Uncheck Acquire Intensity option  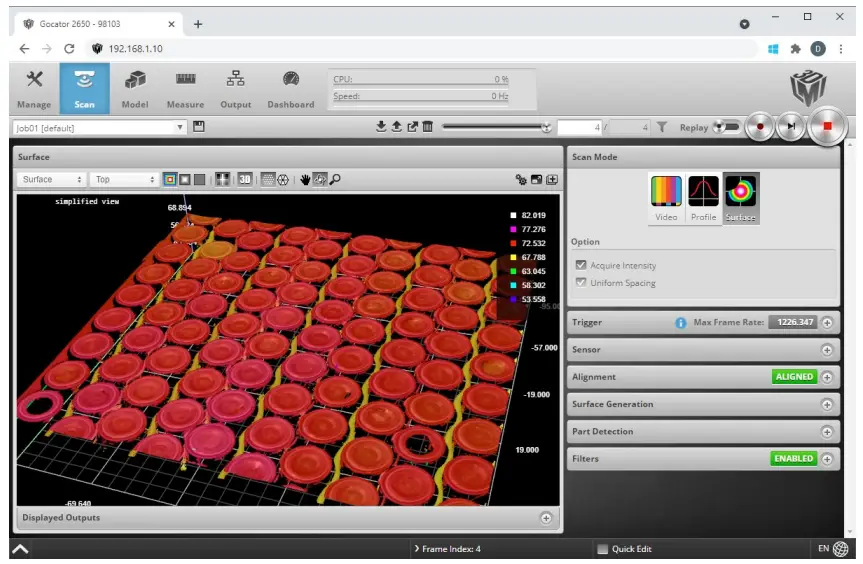click(581, 266)
